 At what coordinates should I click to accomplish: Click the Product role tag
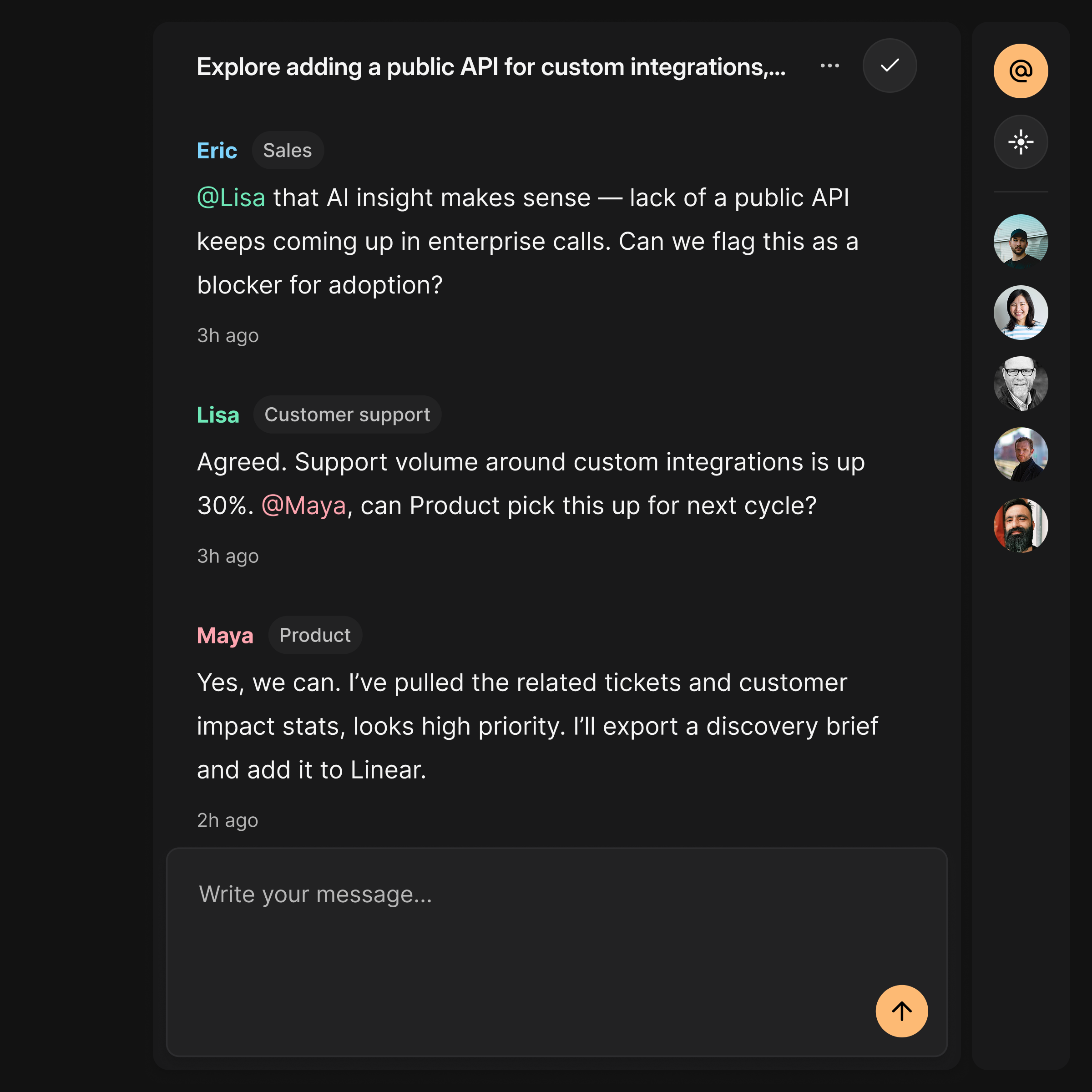(315, 635)
